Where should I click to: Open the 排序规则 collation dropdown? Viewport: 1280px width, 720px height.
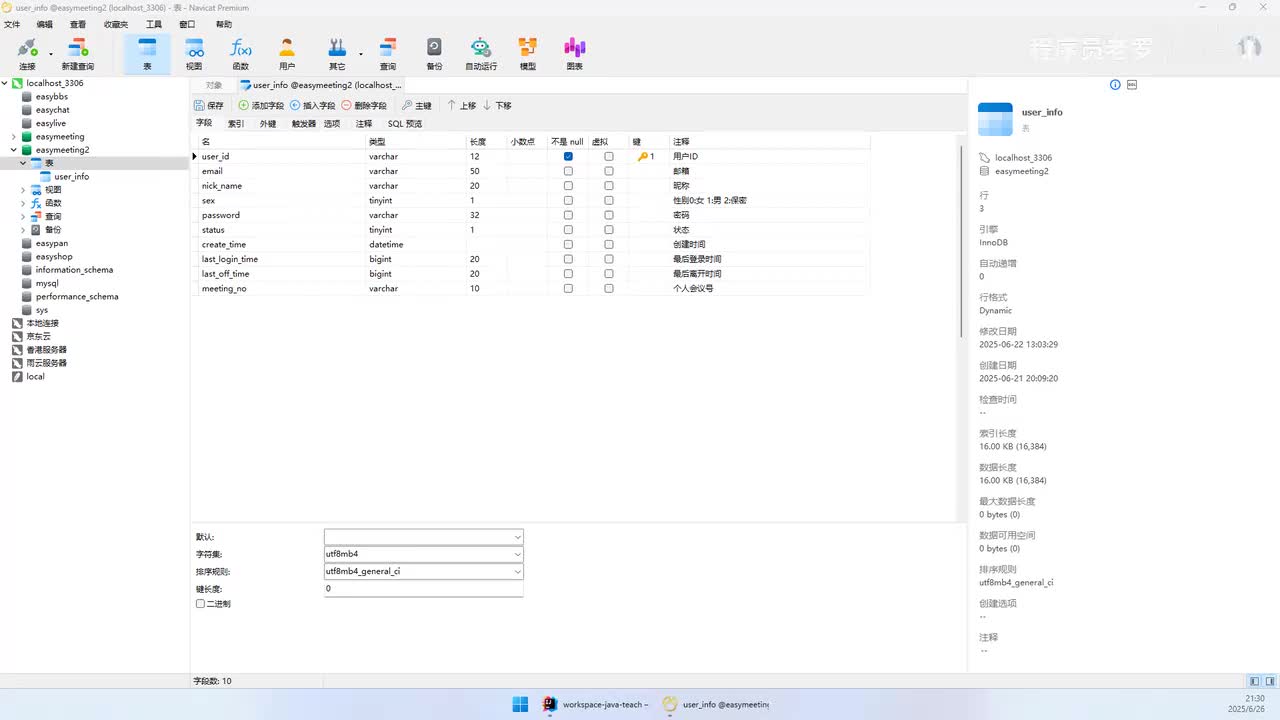coord(517,571)
